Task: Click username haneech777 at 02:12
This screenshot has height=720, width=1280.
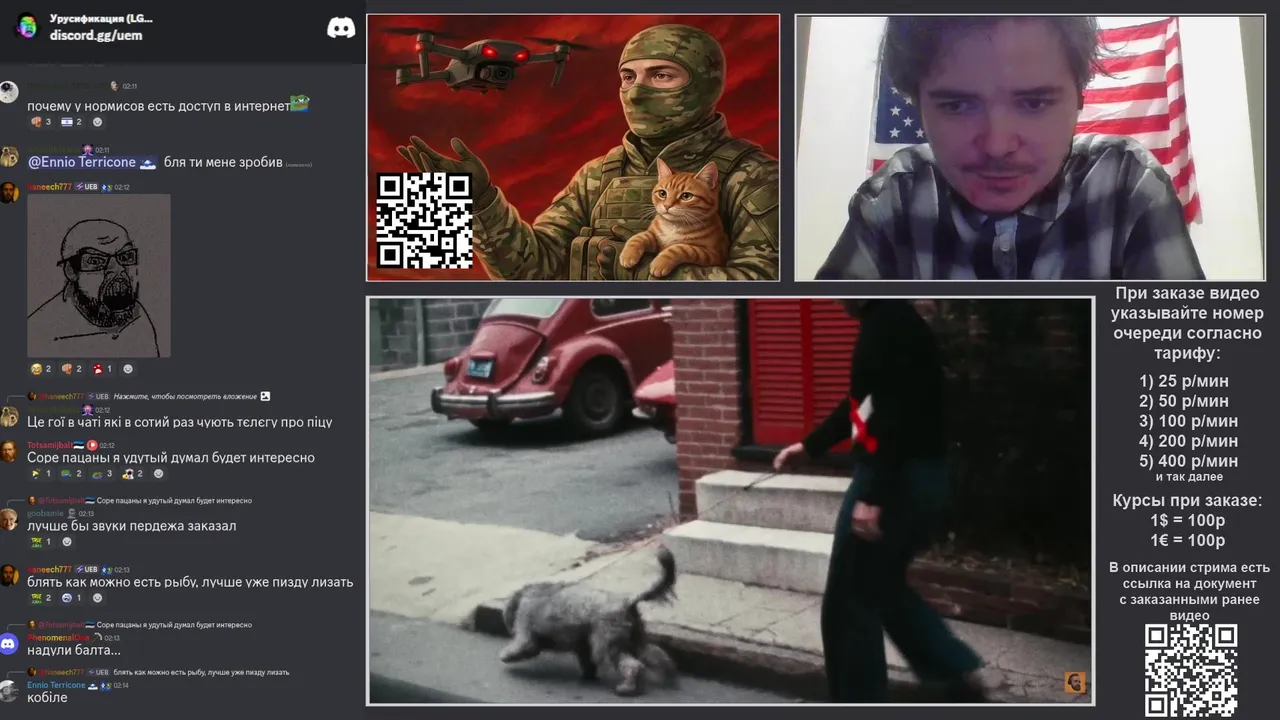Action: (49, 187)
